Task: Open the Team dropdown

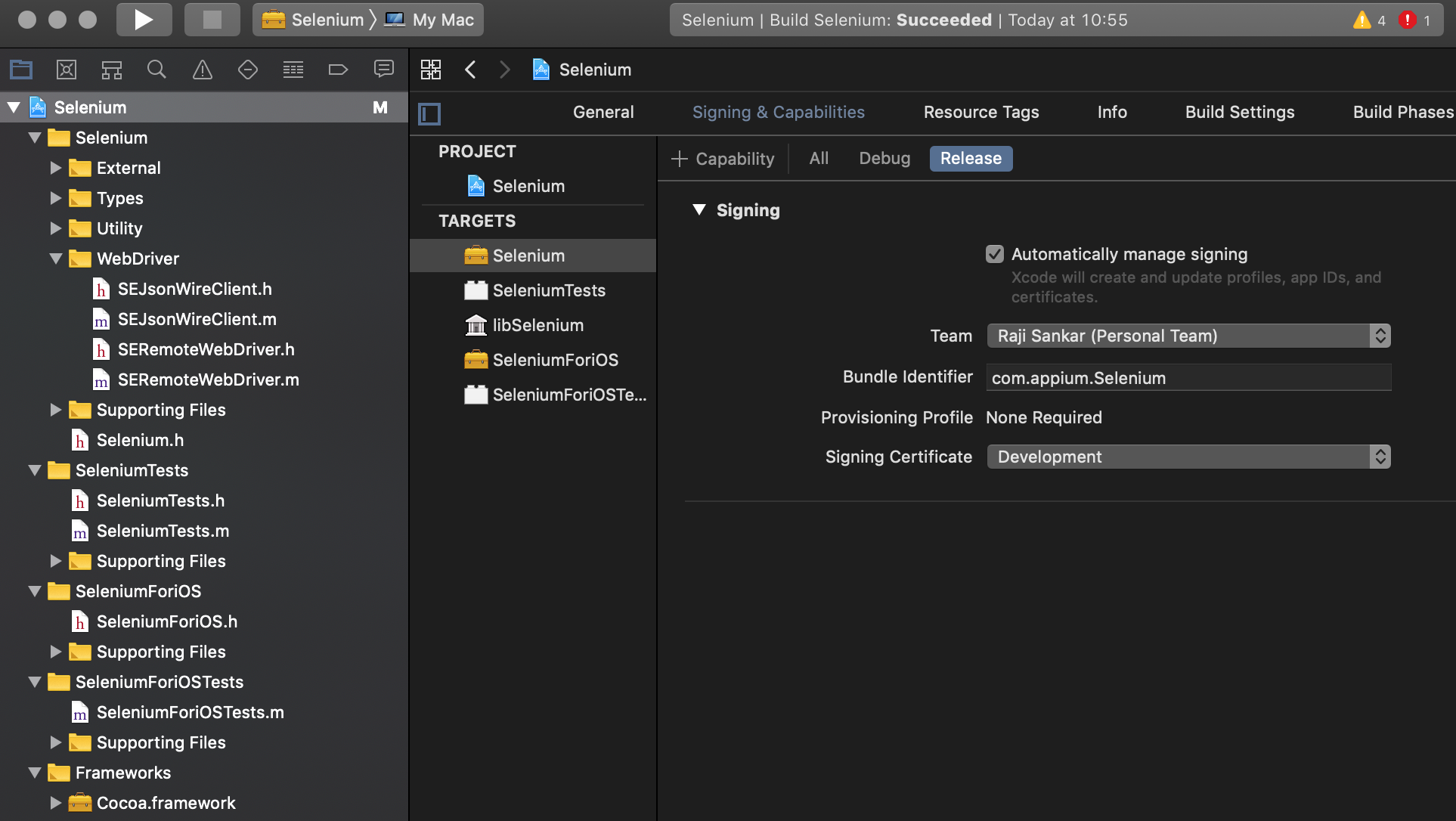Action: click(1188, 336)
